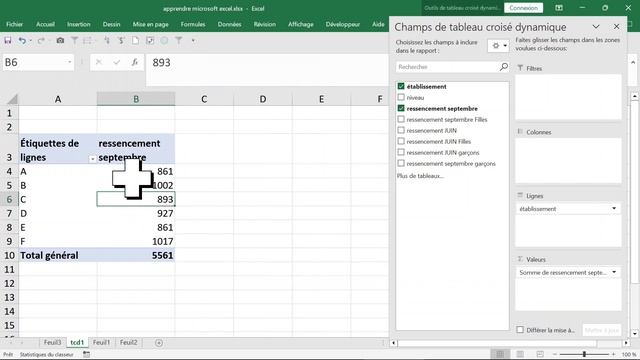Open the Affichage ribbon tab
This screenshot has width=640, height=360.
(300, 24)
